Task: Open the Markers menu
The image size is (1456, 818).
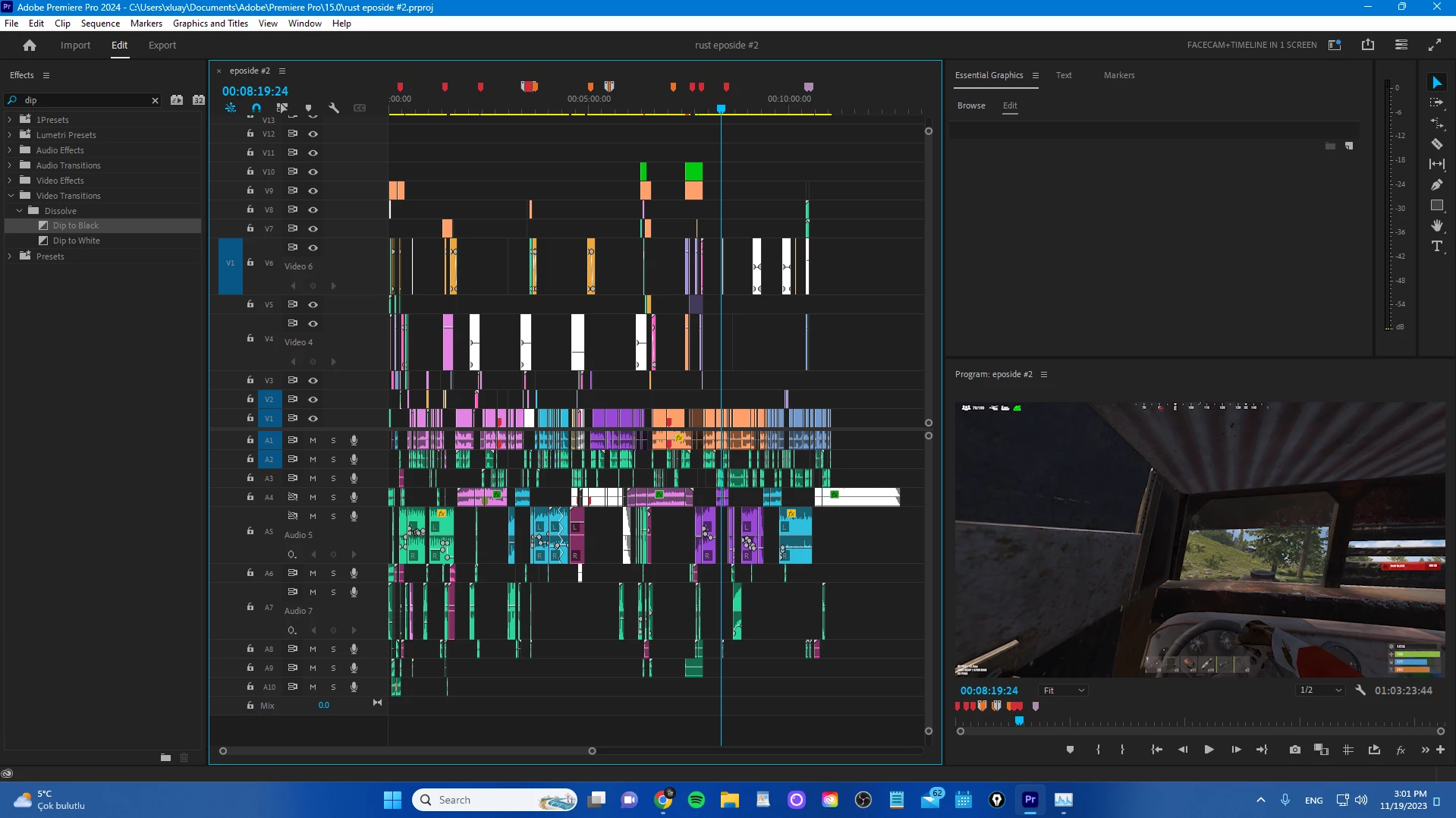Action: tap(146, 24)
